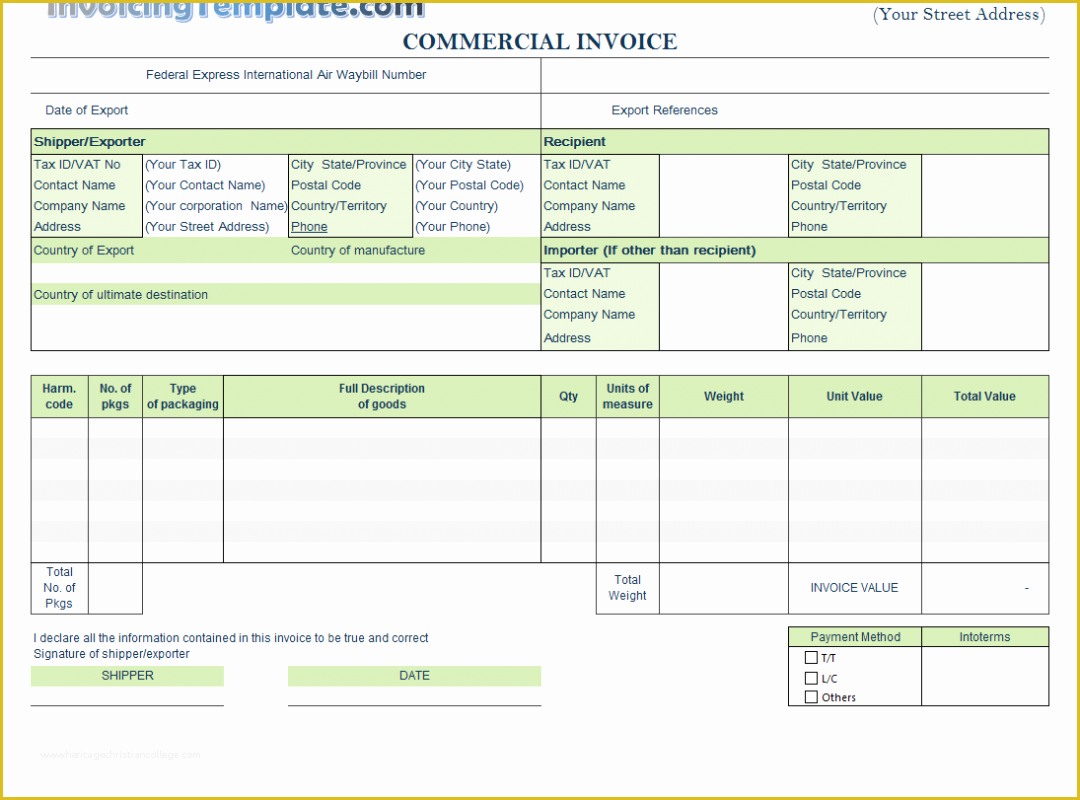Click the Units of measure column header
Image resolution: width=1080 pixels, height=800 pixels.
click(627, 396)
